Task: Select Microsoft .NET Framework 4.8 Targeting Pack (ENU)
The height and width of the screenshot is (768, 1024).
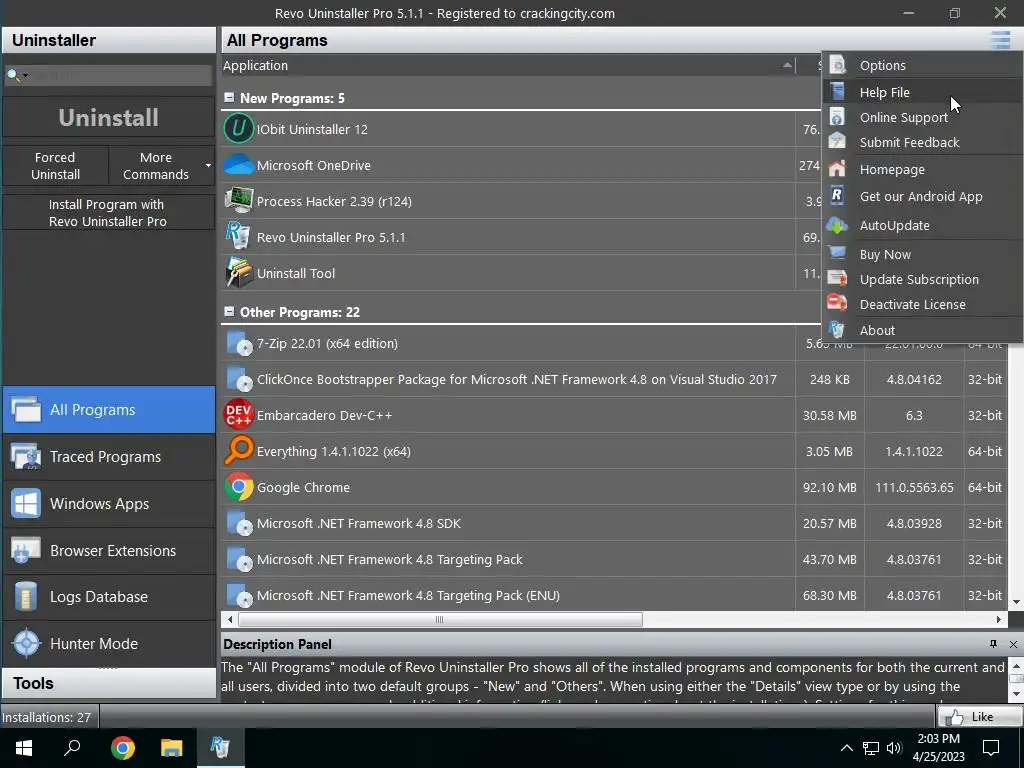Action: [614, 595]
